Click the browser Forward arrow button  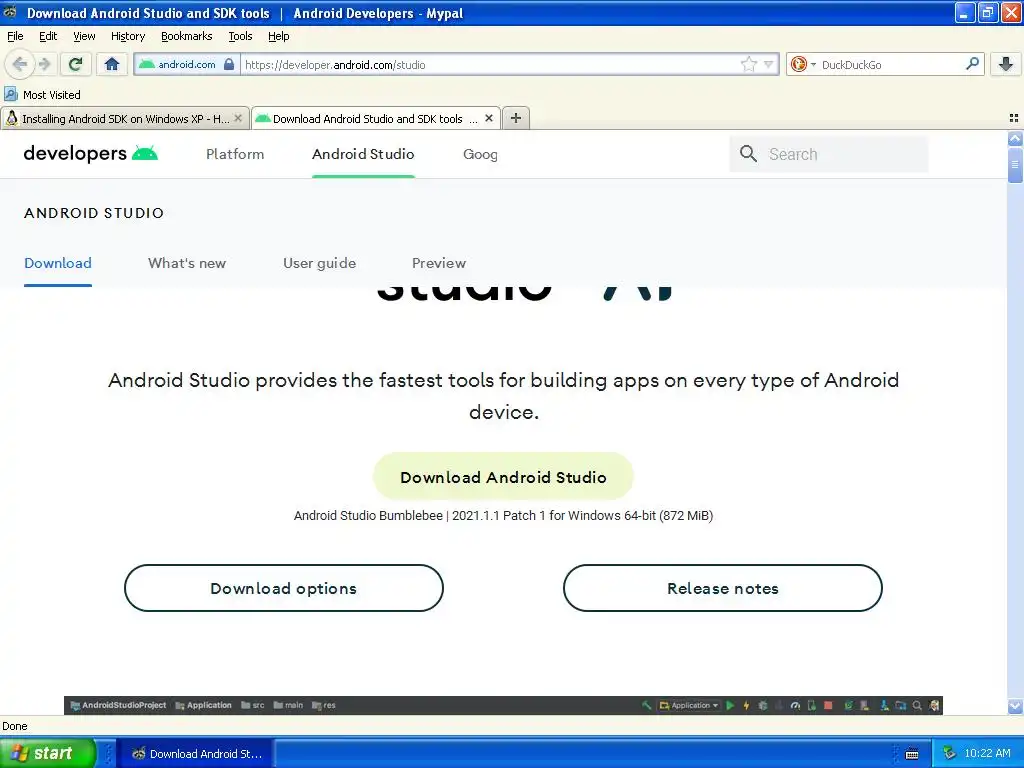[44, 64]
